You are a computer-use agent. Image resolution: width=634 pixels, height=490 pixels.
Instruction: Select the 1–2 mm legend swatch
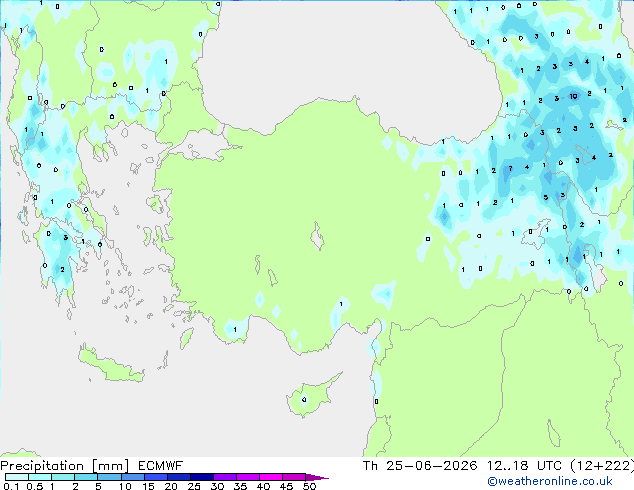click(x=63, y=477)
